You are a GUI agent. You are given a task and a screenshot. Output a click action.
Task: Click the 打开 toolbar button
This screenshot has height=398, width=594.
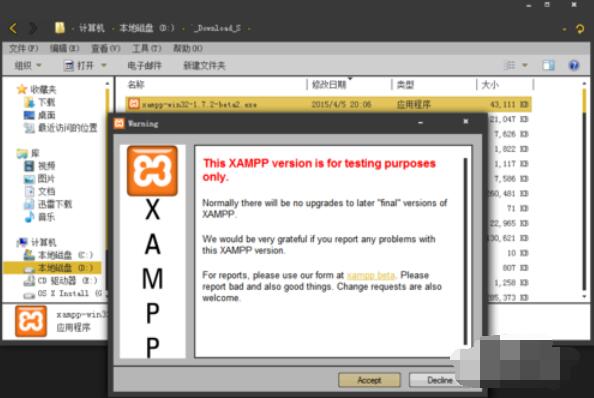click(80, 66)
